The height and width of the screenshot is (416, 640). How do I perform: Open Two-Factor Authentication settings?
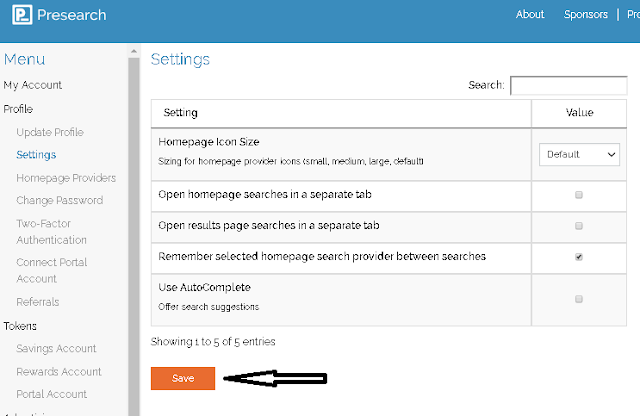pyautogui.click(x=52, y=232)
